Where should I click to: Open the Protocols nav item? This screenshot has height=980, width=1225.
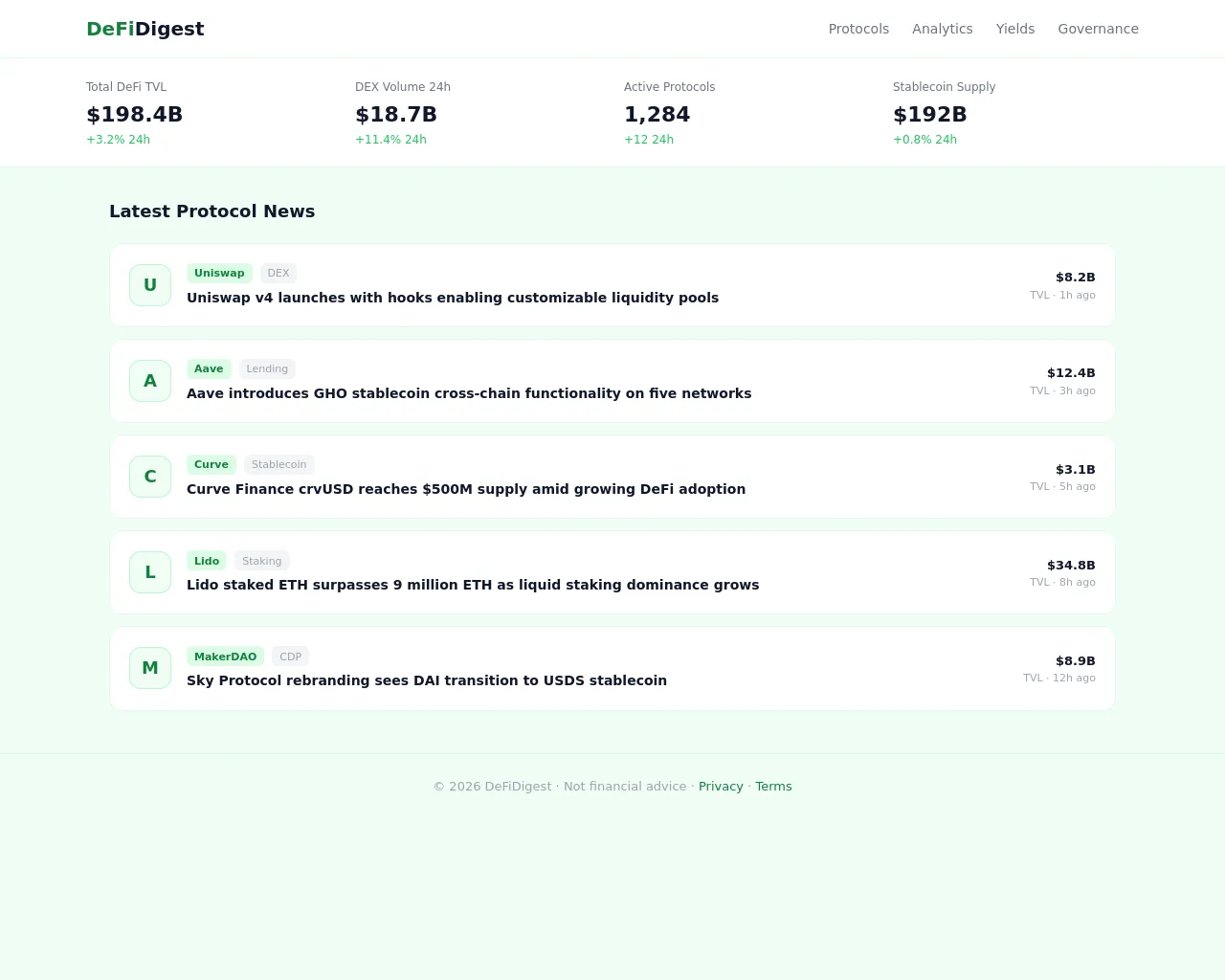pyautogui.click(x=858, y=29)
